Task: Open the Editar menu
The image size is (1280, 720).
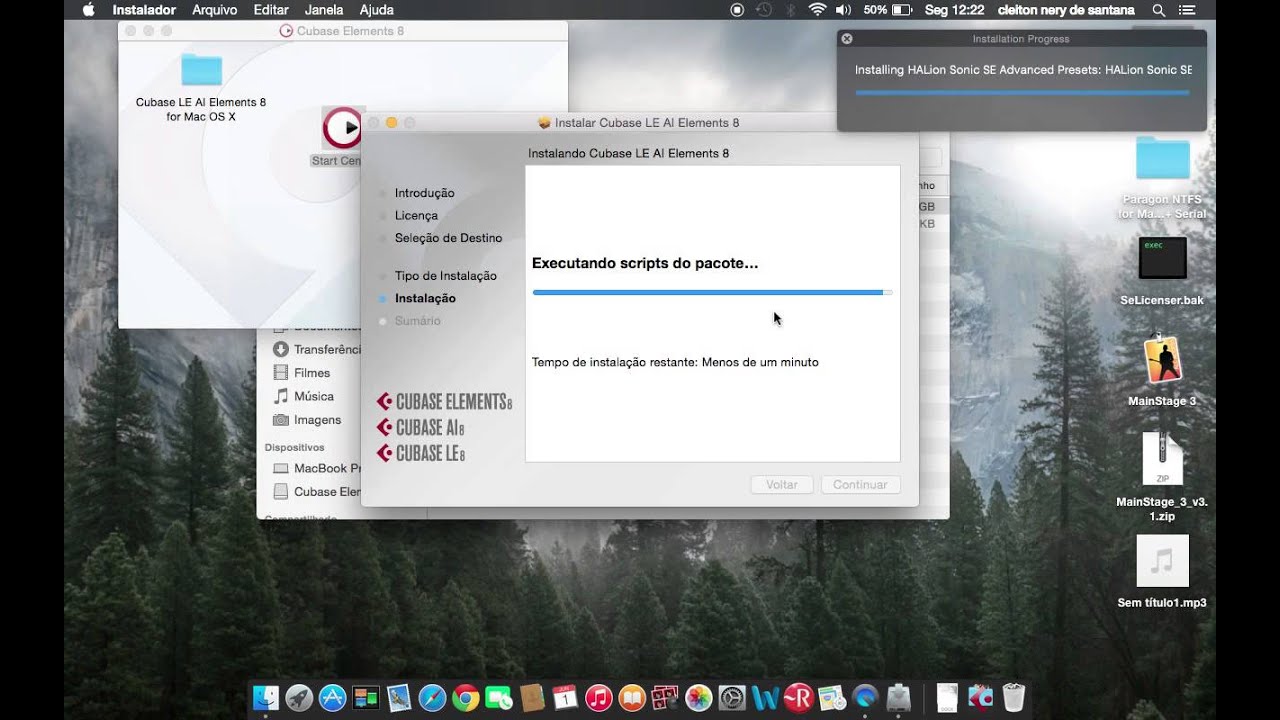Action: click(x=271, y=10)
